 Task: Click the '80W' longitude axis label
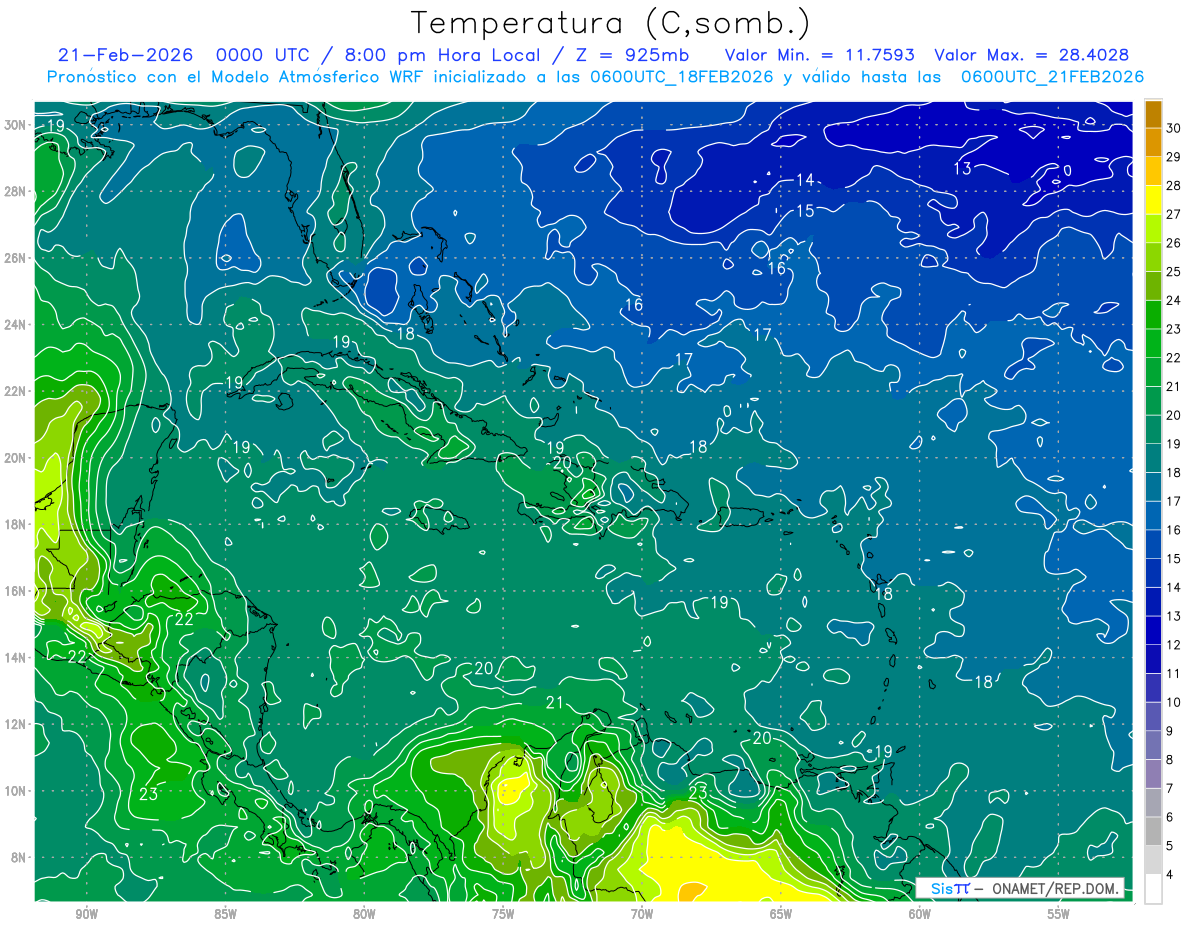[x=364, y=914]
